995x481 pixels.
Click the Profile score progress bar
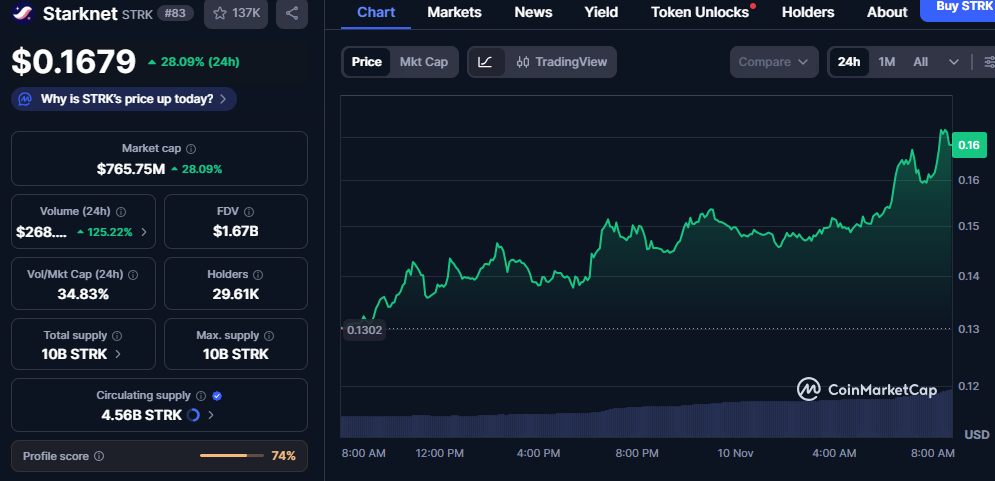pos(229,456)
